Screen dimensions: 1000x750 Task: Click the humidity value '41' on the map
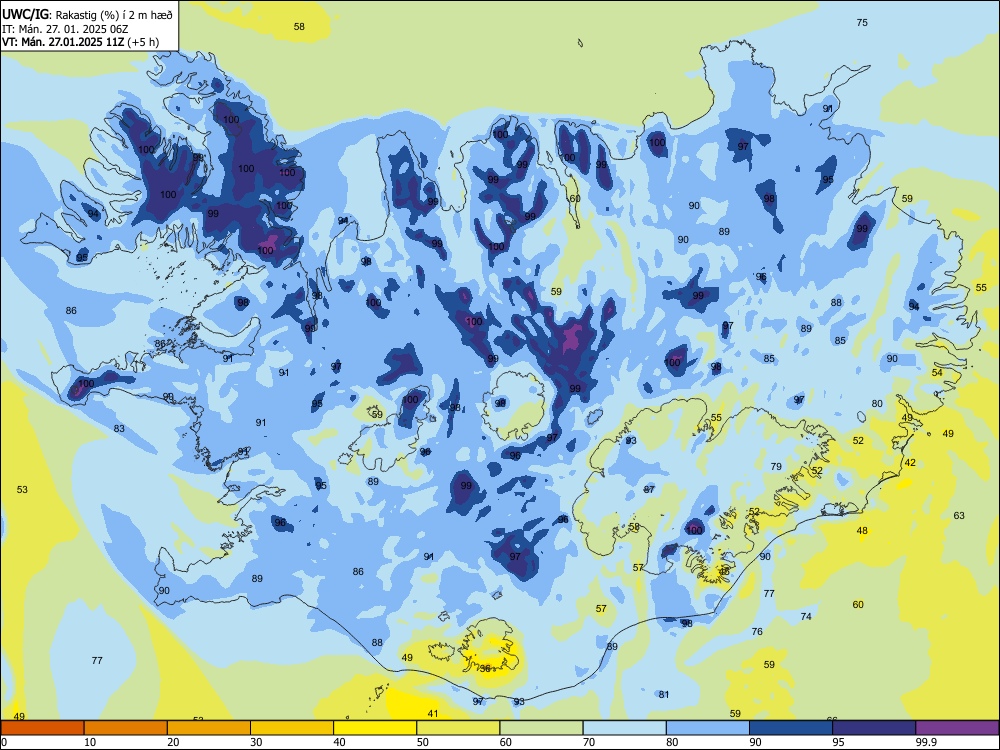point(433,714)
